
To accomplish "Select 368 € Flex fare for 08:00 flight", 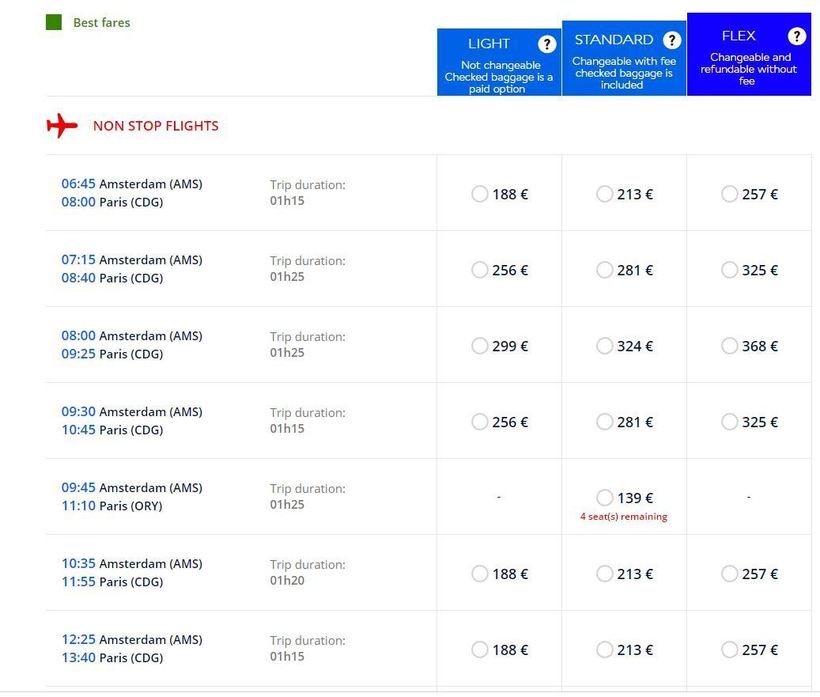I will click(x=729, y=346).
